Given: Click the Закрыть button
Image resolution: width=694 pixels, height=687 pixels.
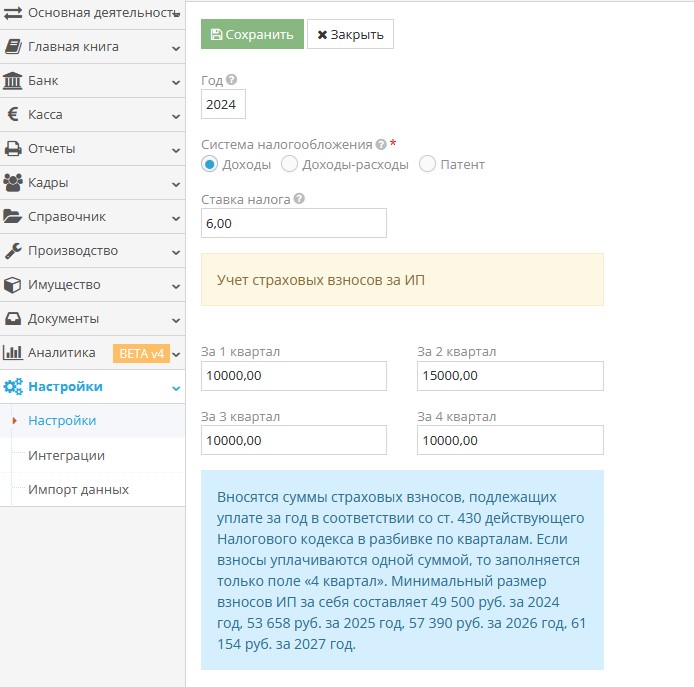Looking at the screenshot, I should (350, 34).
